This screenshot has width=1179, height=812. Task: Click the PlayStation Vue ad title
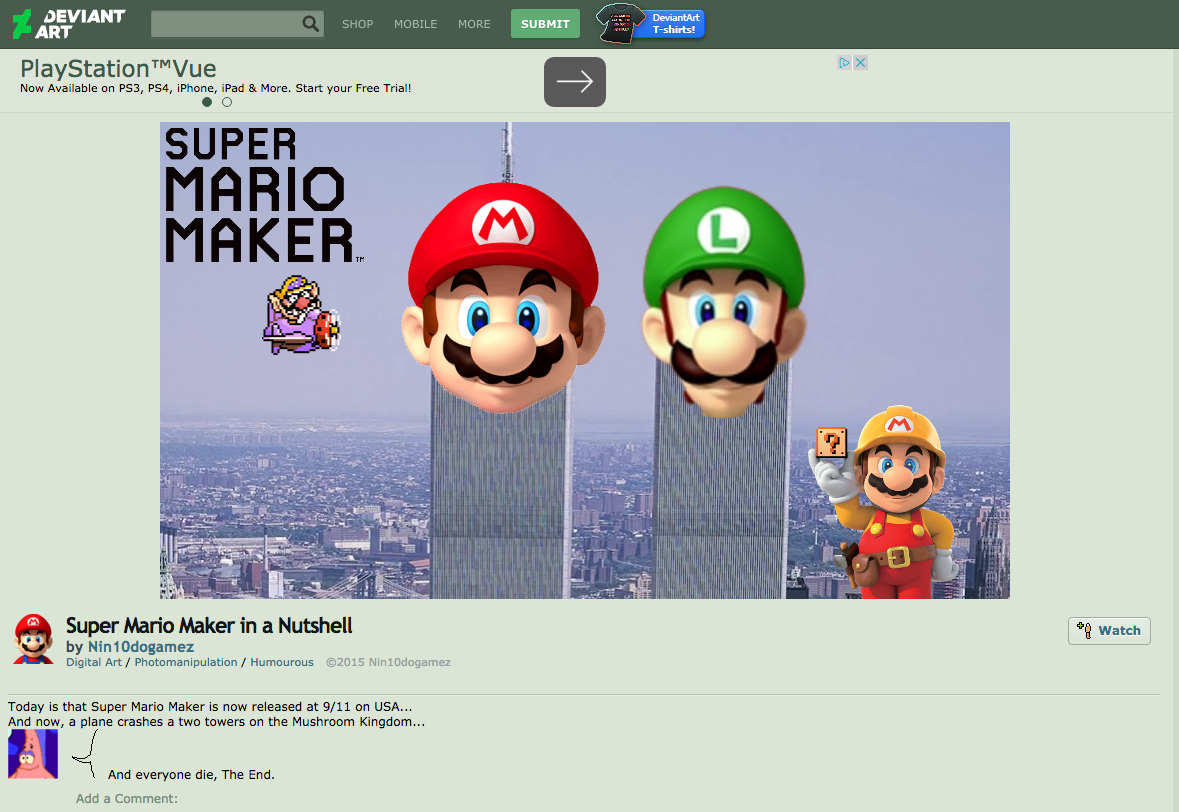click(118, 68)
